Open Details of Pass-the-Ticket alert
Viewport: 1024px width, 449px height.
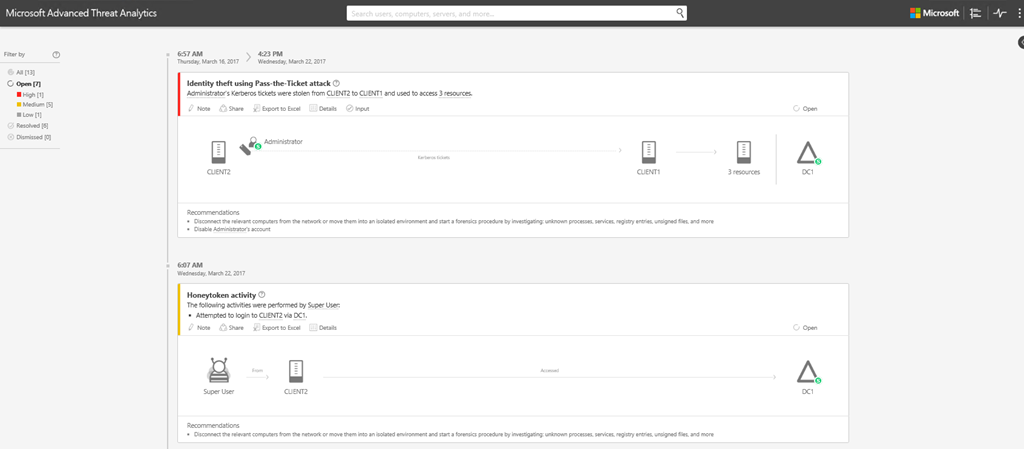[x=323, y=108]
